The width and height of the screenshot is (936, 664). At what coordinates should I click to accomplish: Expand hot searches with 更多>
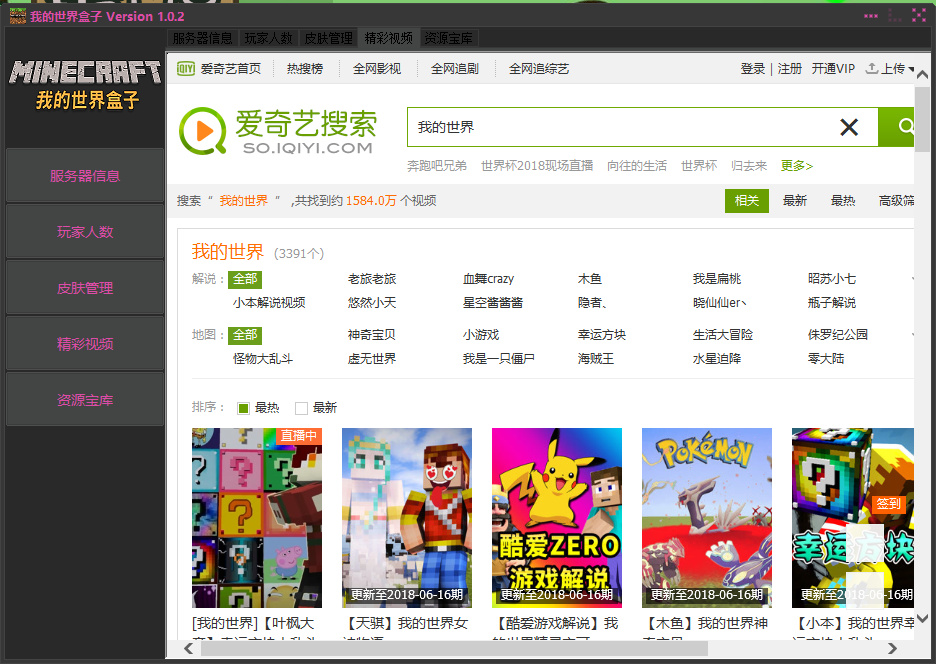pyautogui.click(x=797, y=165)
